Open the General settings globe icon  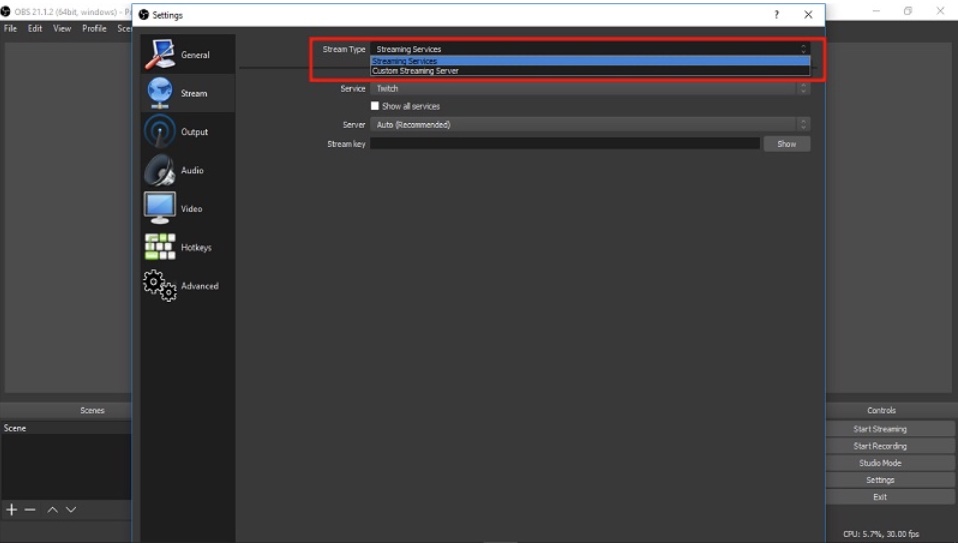point(159,54)
